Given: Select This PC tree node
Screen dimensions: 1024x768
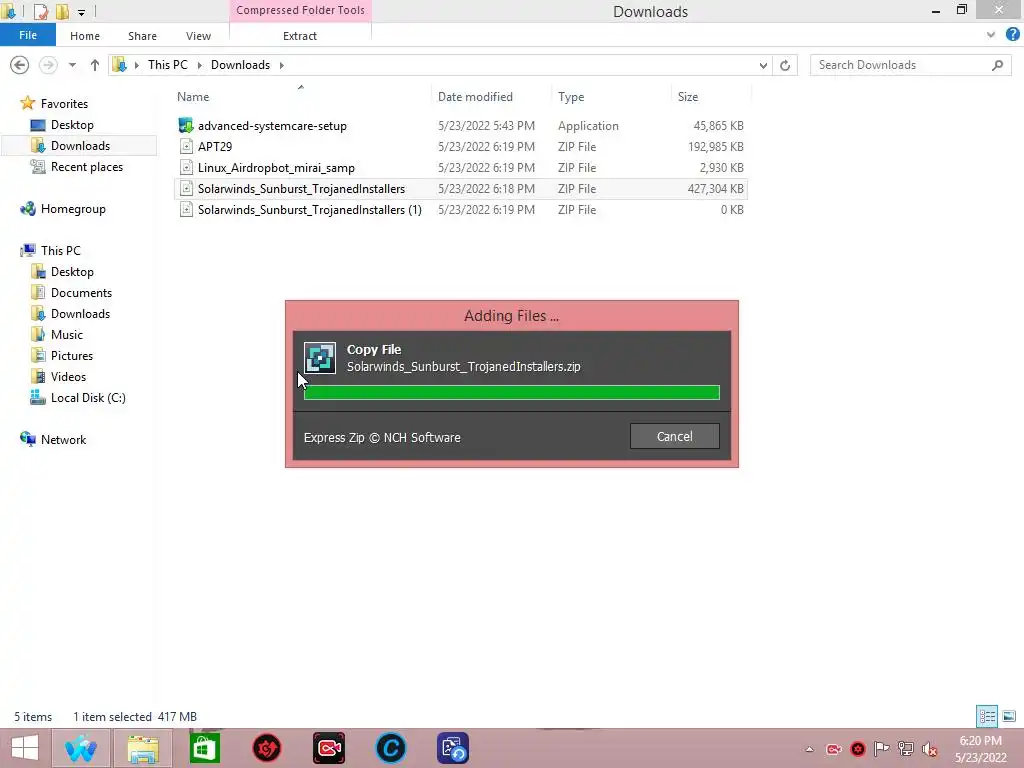Looking at the screenshot, I should pos(60,251).
